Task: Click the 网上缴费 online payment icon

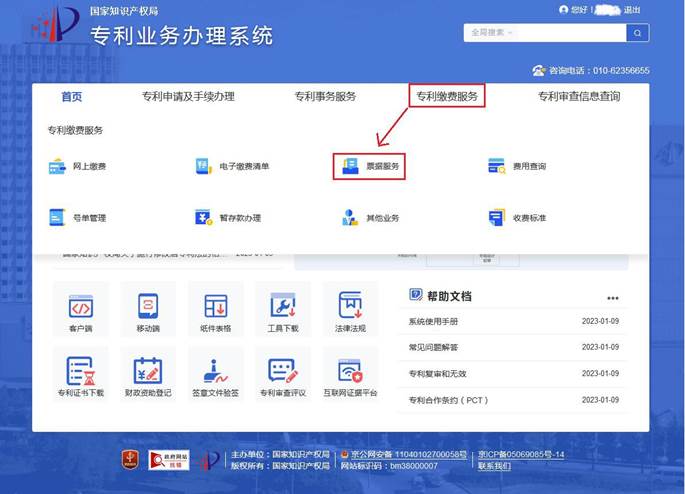Action: pos(58,166)
